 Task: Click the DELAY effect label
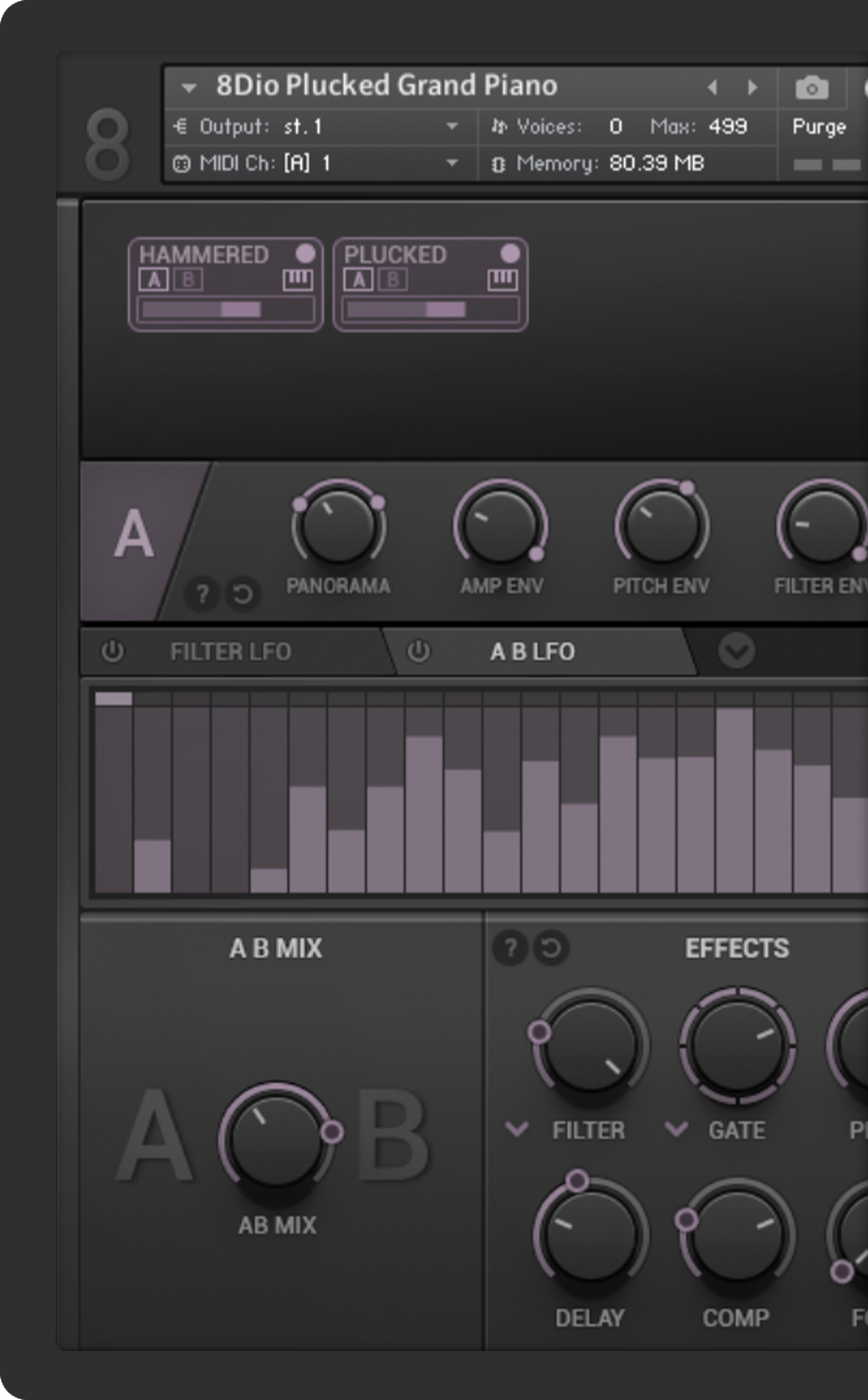590,1318
